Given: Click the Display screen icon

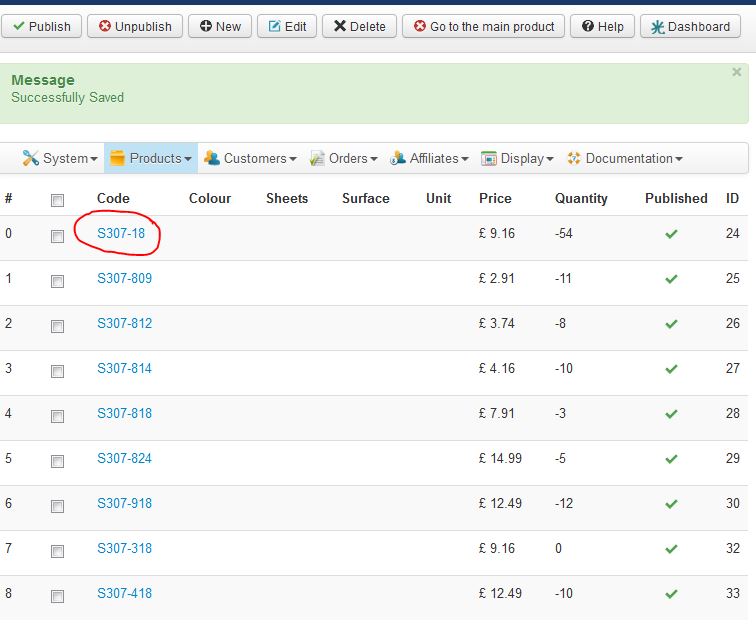Looking at the screenshot, I should [488, 158].
